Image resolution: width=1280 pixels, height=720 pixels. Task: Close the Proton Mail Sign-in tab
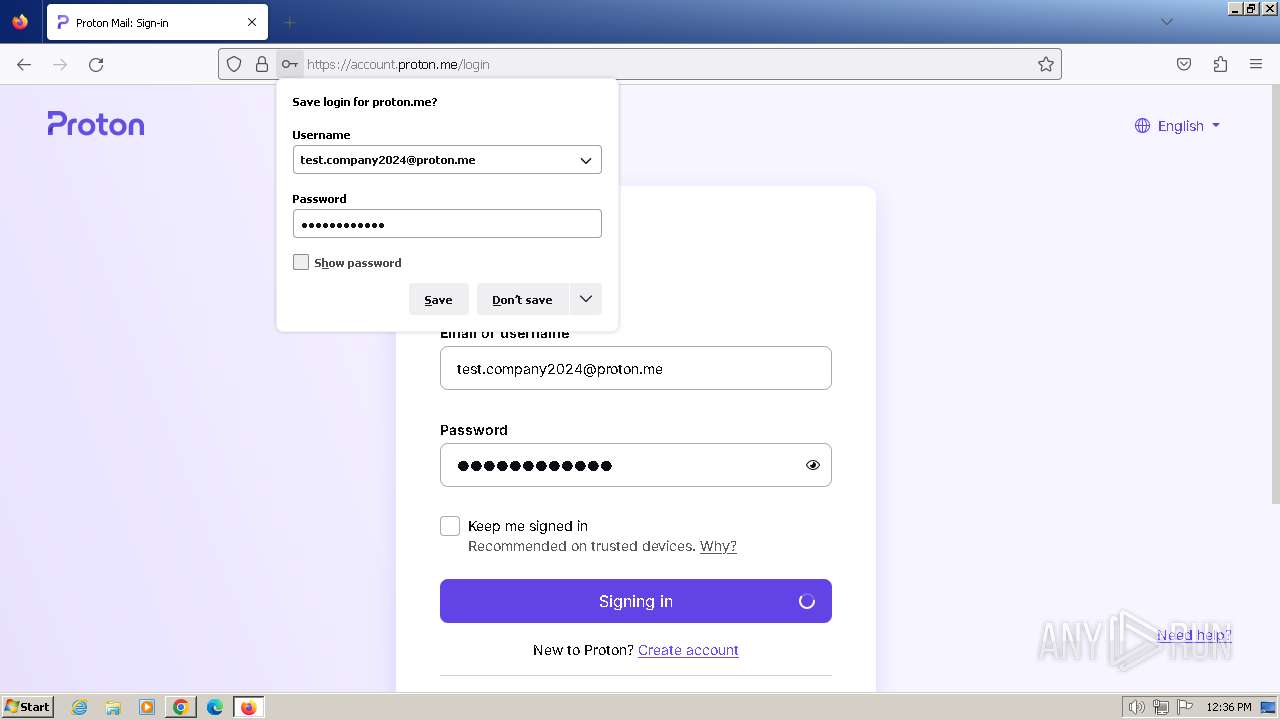252,22
